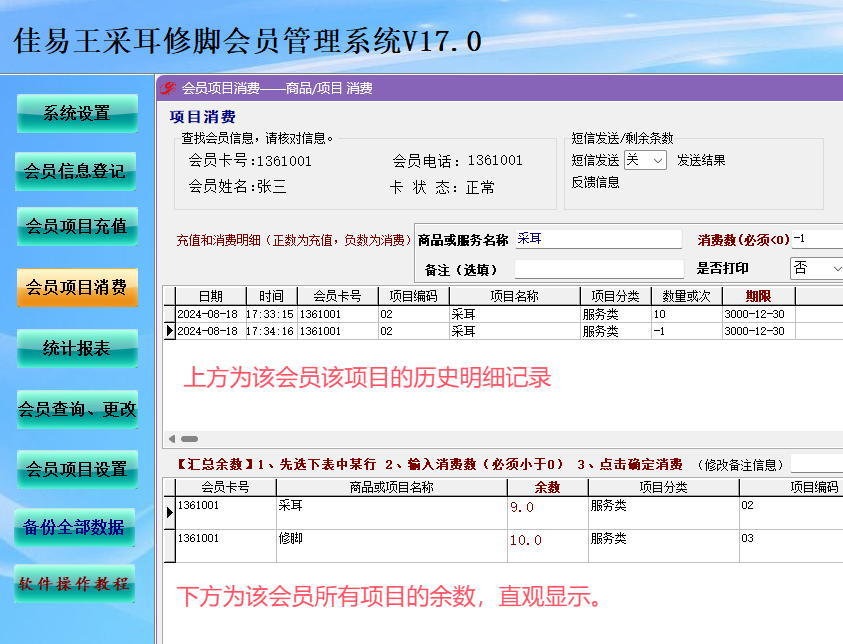The width and height of the screenshot is (843, 644).
Task: Click the 商品或项目名称 column header
Action: coord(391,488)
